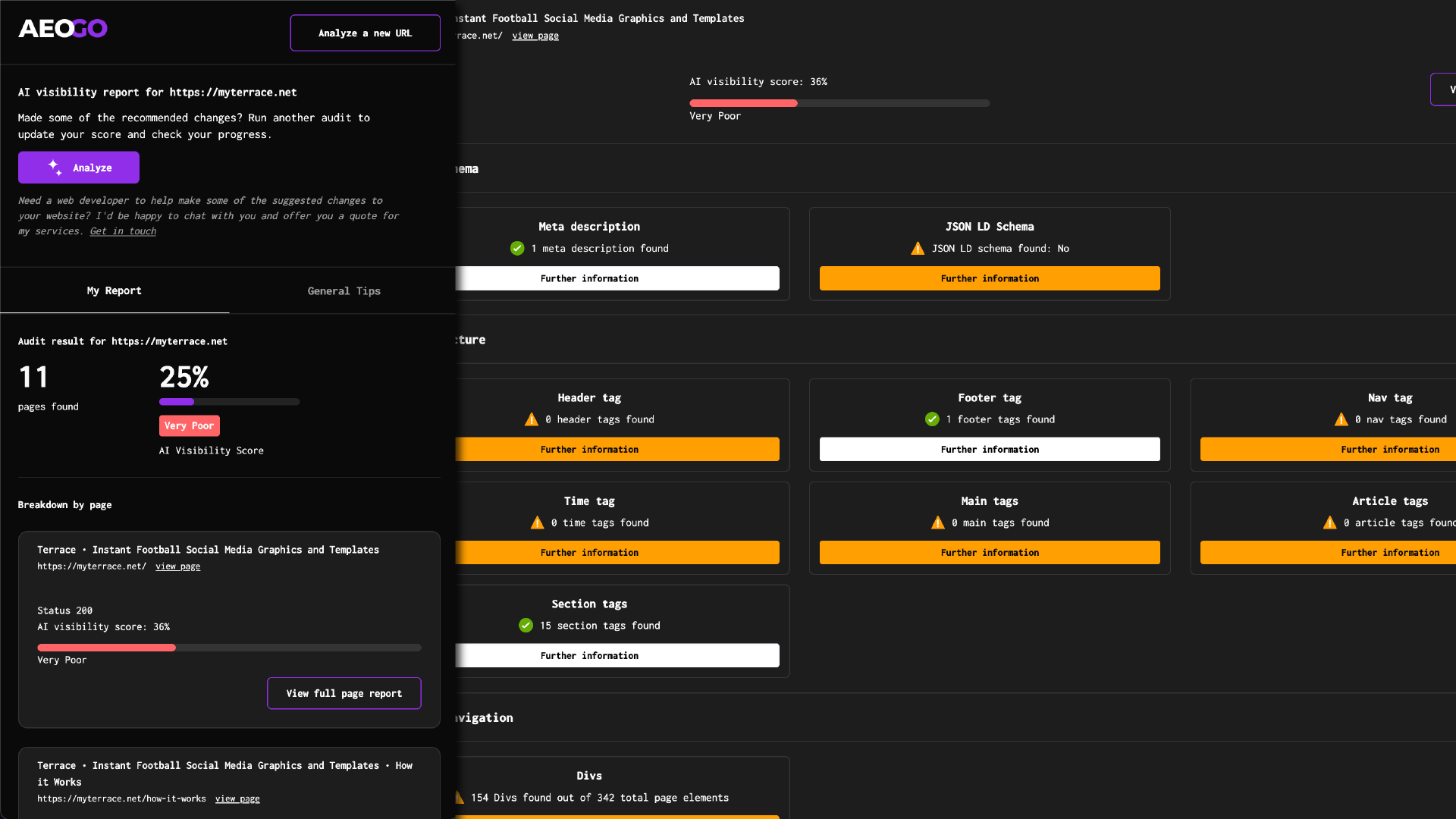Click the warning triangle next to JSON LD schema
Screen dimensions: 1456x819
918,249
